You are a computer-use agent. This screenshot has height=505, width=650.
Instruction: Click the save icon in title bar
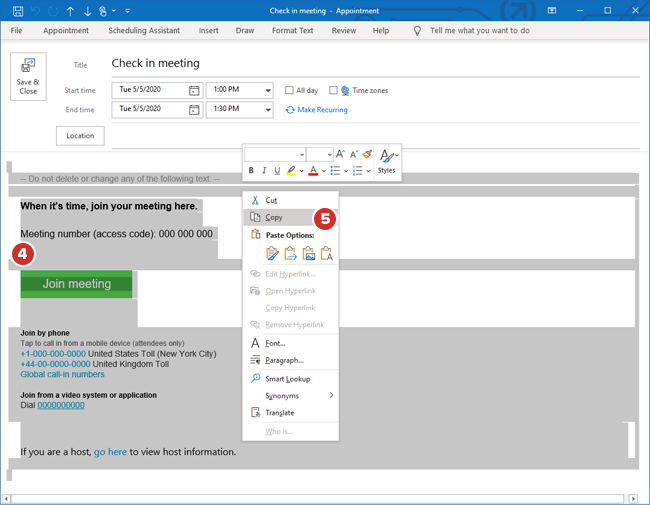[18, 11]
